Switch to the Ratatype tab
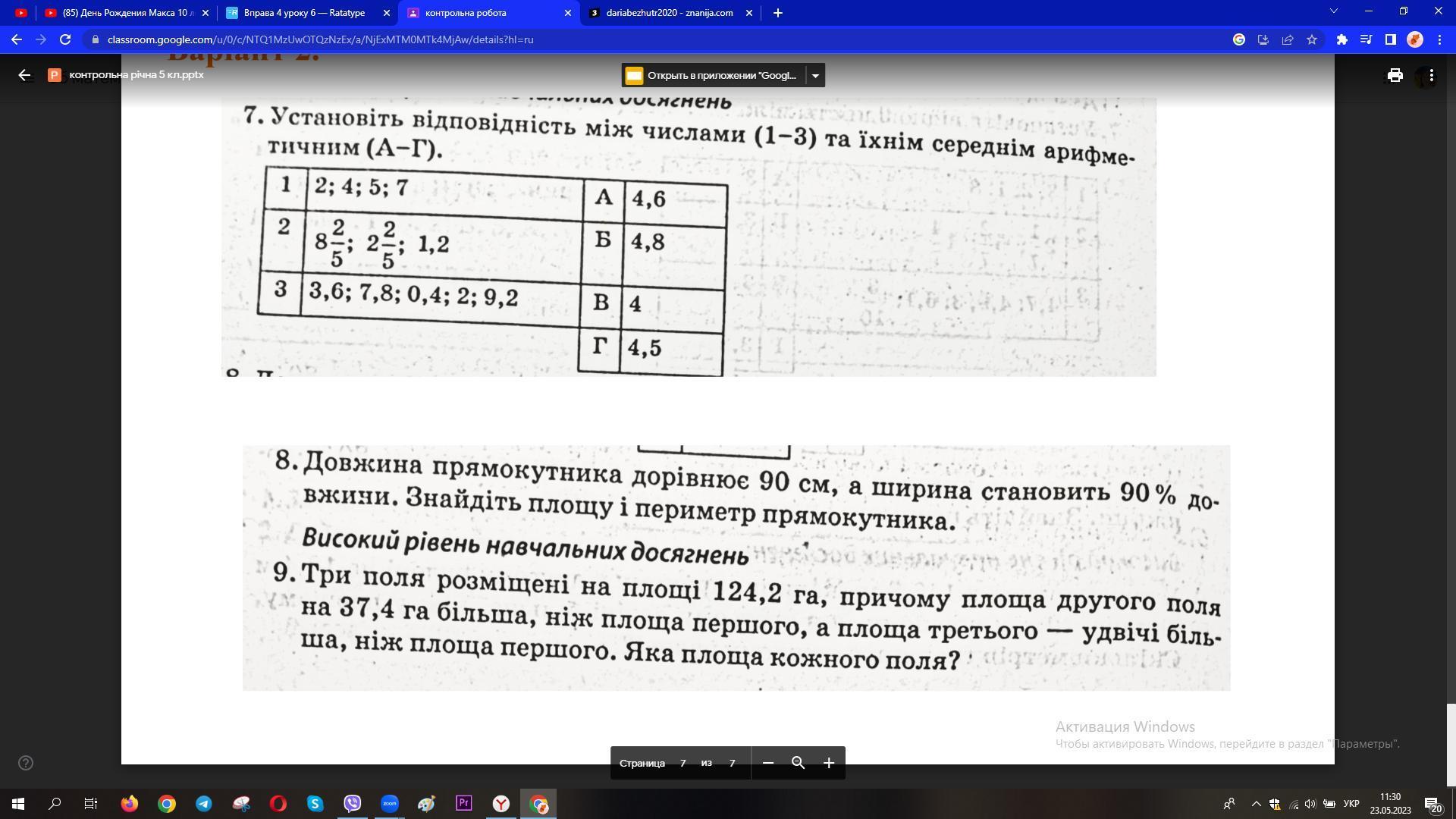 303,13
